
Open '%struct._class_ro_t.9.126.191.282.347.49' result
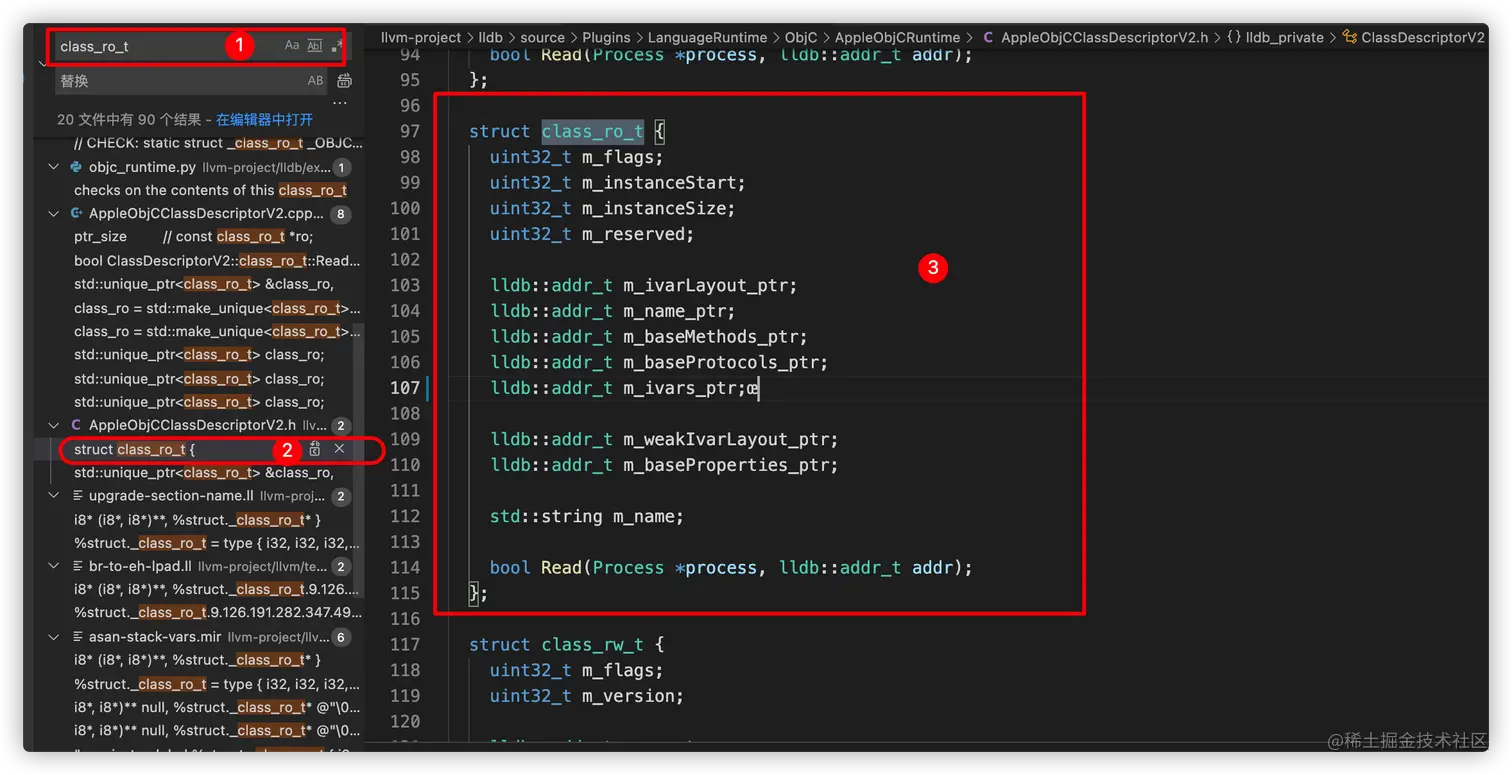pos(217,612)
